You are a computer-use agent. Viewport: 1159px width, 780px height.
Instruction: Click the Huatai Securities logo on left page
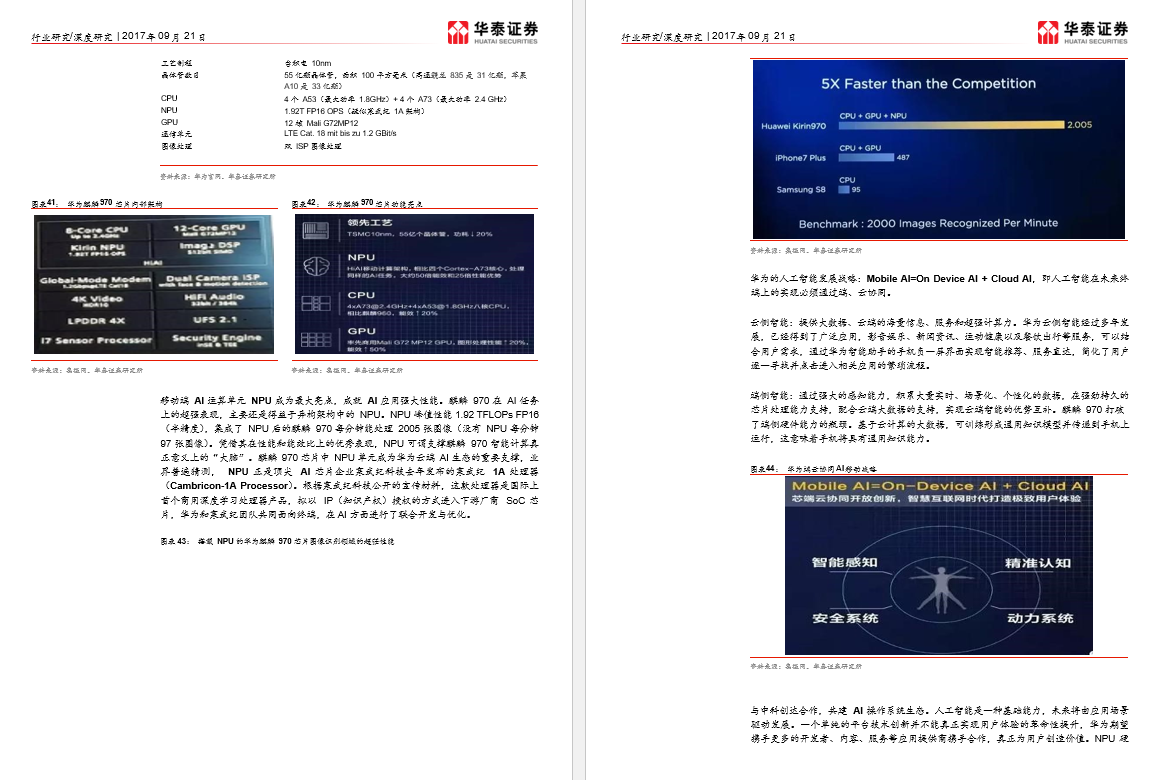click(x=492, y=32)
